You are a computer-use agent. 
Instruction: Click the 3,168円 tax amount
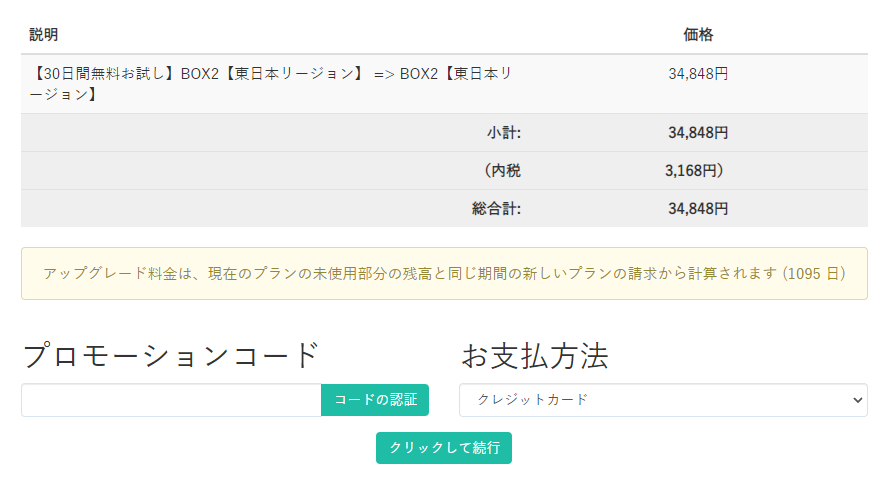[x=694, y=171]
